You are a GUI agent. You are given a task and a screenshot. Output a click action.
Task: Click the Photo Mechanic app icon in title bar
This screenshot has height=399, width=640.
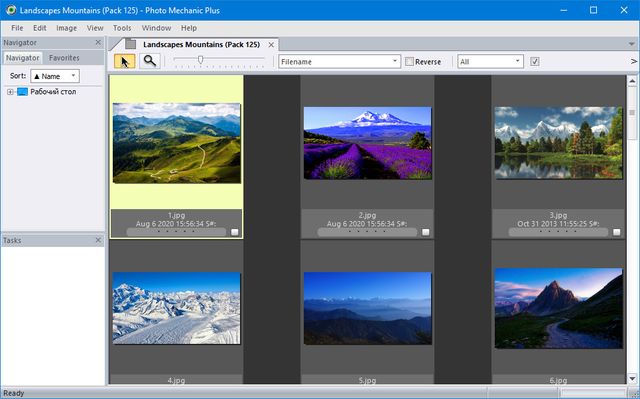click(11, 10)
